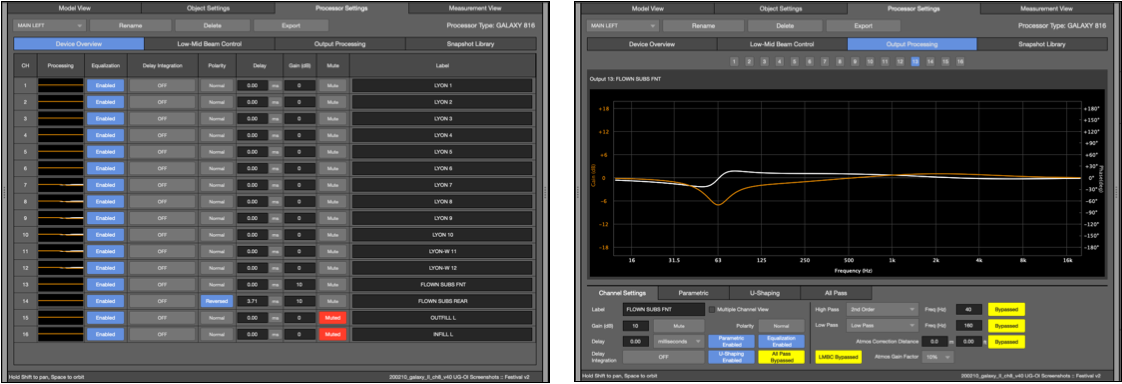The width and height of the screenshot is (1122, 384).
Task: Edit Gain (dB) field in Channel Settings
Action: 635,325
